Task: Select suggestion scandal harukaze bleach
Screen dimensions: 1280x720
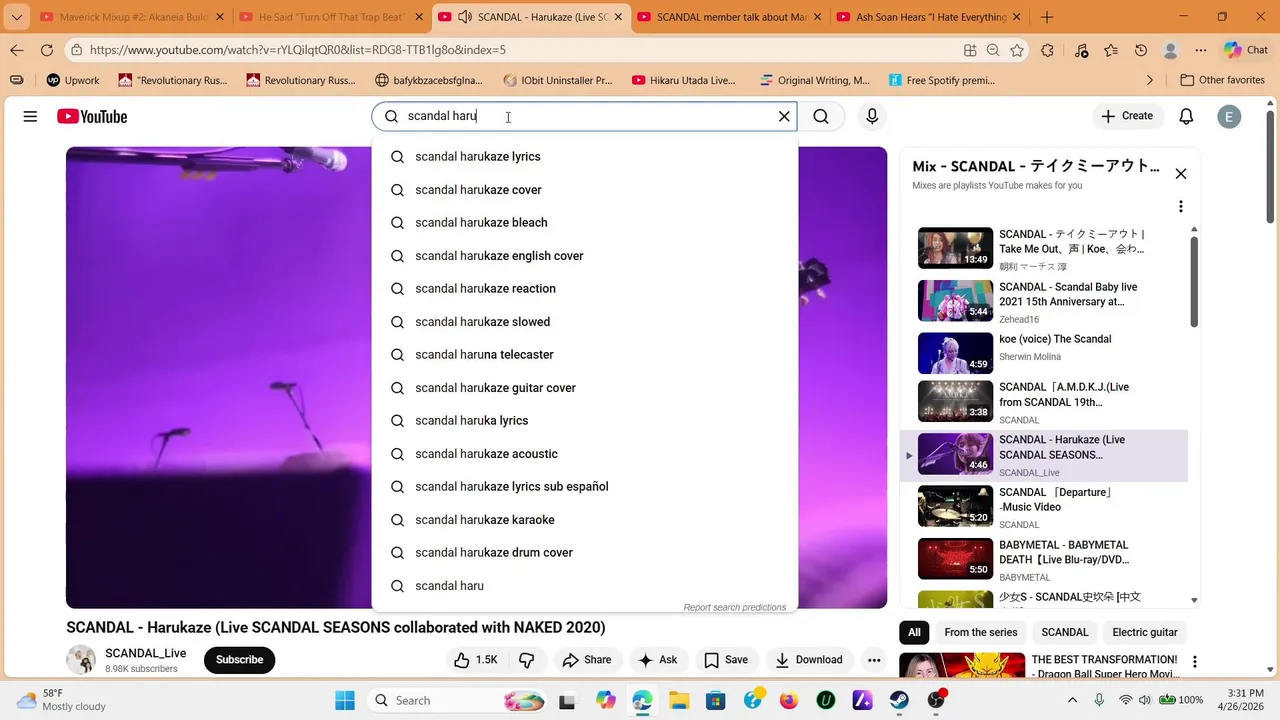Action: pos(585,223)
